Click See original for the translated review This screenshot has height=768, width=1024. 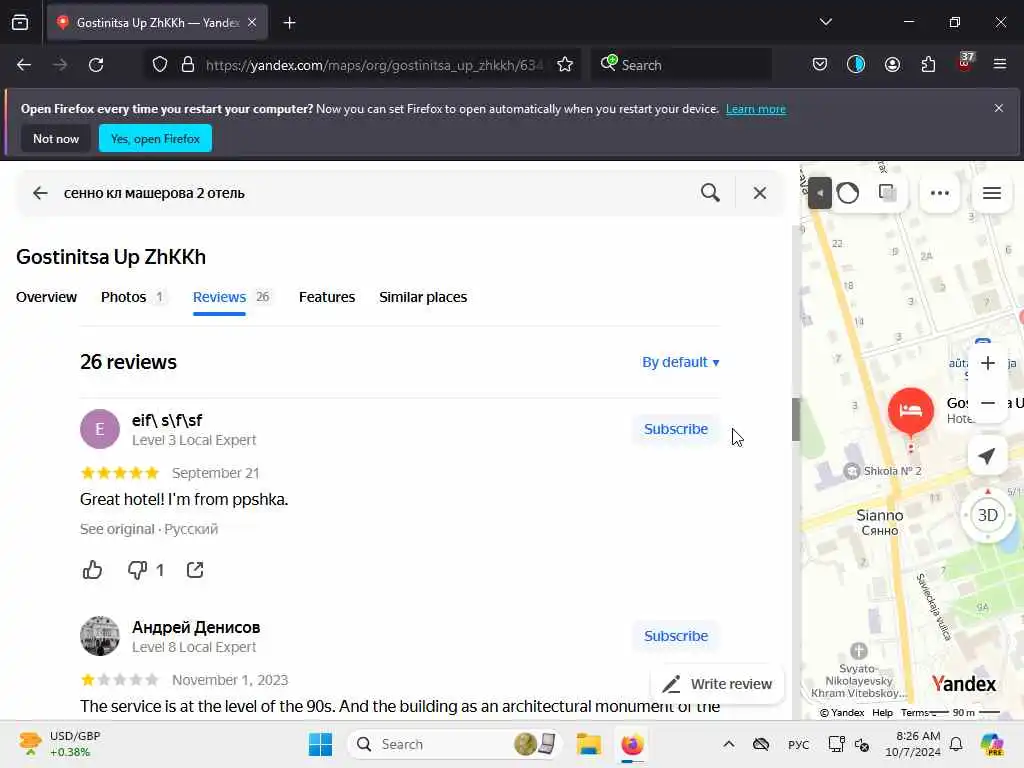(x=117, y=529)
